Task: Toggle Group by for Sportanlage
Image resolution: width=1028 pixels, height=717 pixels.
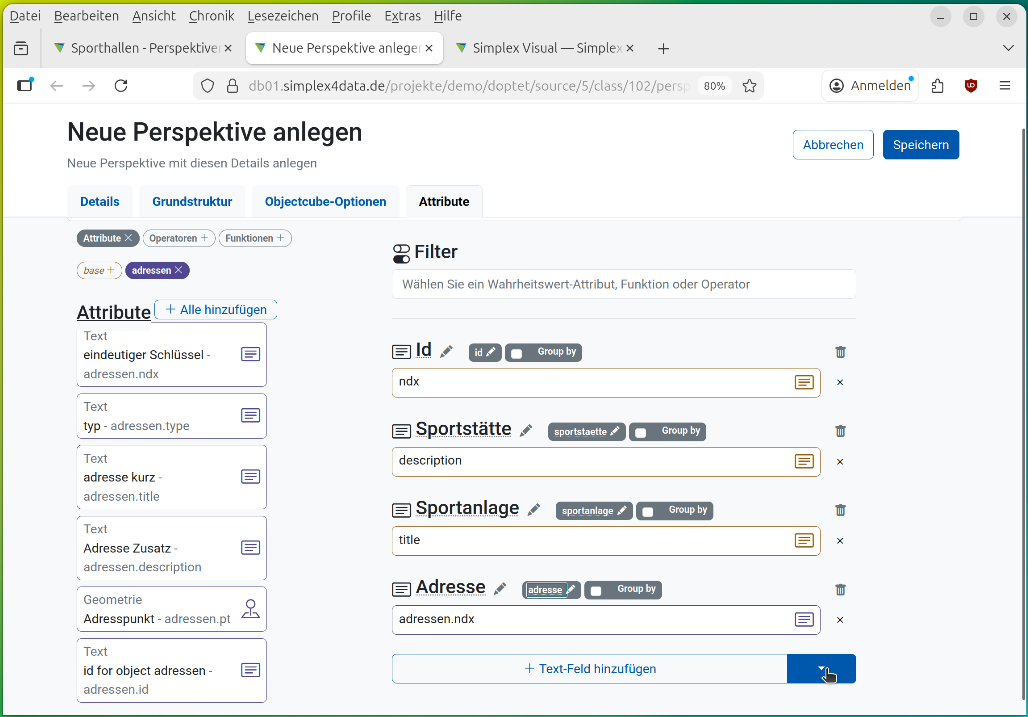Action: [x=648, y=511]
